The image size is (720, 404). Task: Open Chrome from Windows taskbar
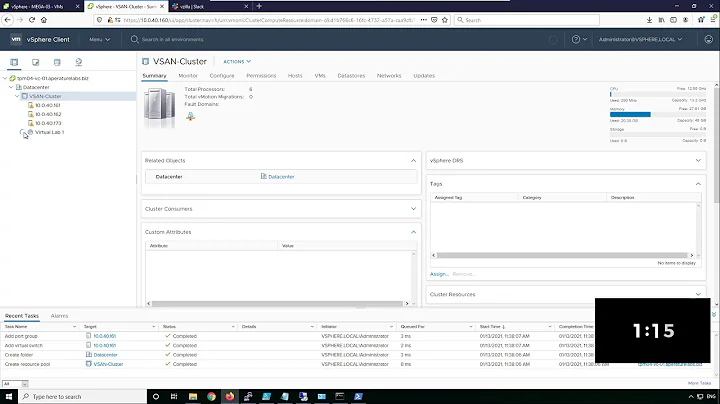coord(211,396)
